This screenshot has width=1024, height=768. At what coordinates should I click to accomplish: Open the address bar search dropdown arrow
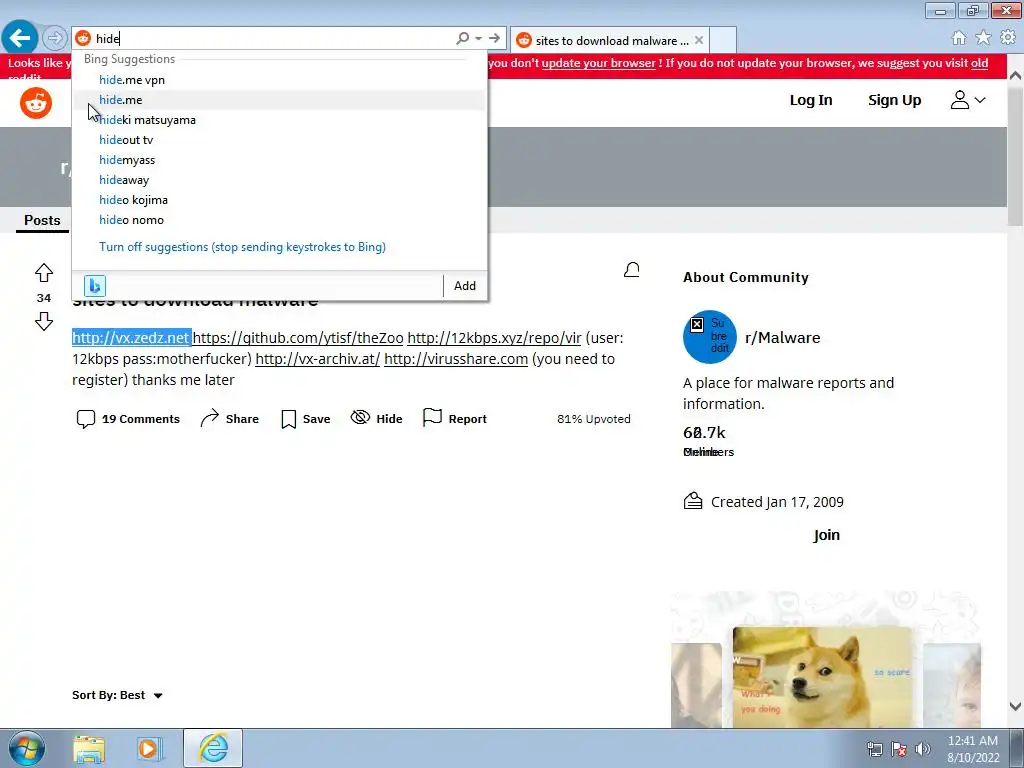click(x=479, y=39)
